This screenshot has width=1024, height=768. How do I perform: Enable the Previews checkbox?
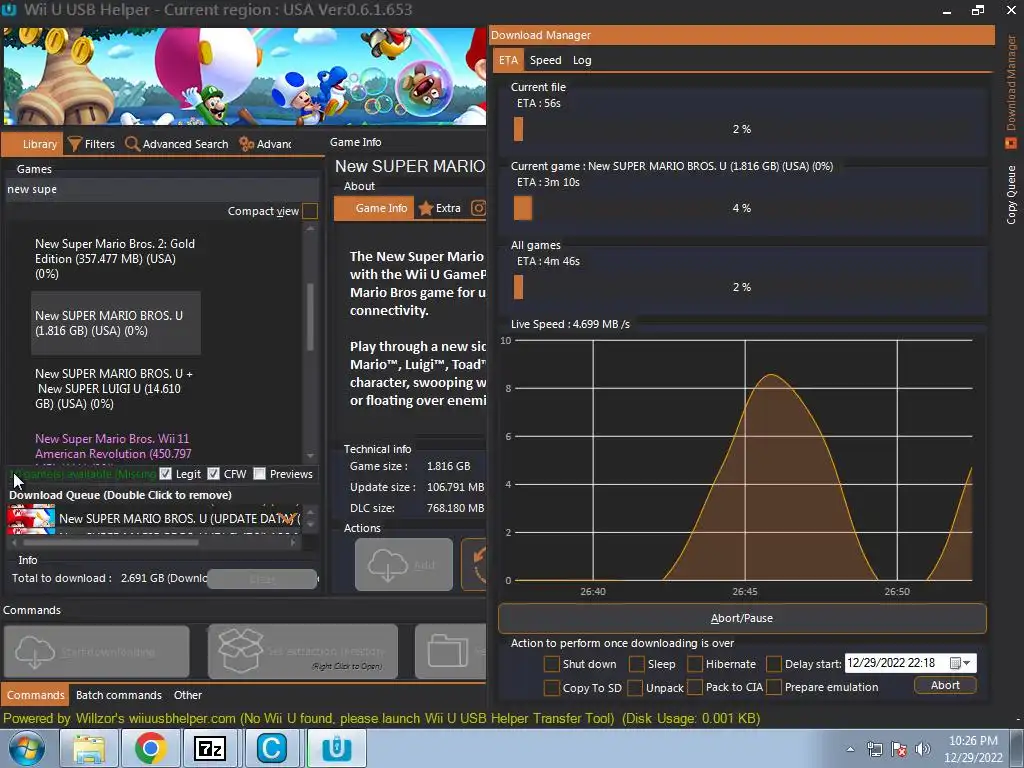tap(259, 473)
